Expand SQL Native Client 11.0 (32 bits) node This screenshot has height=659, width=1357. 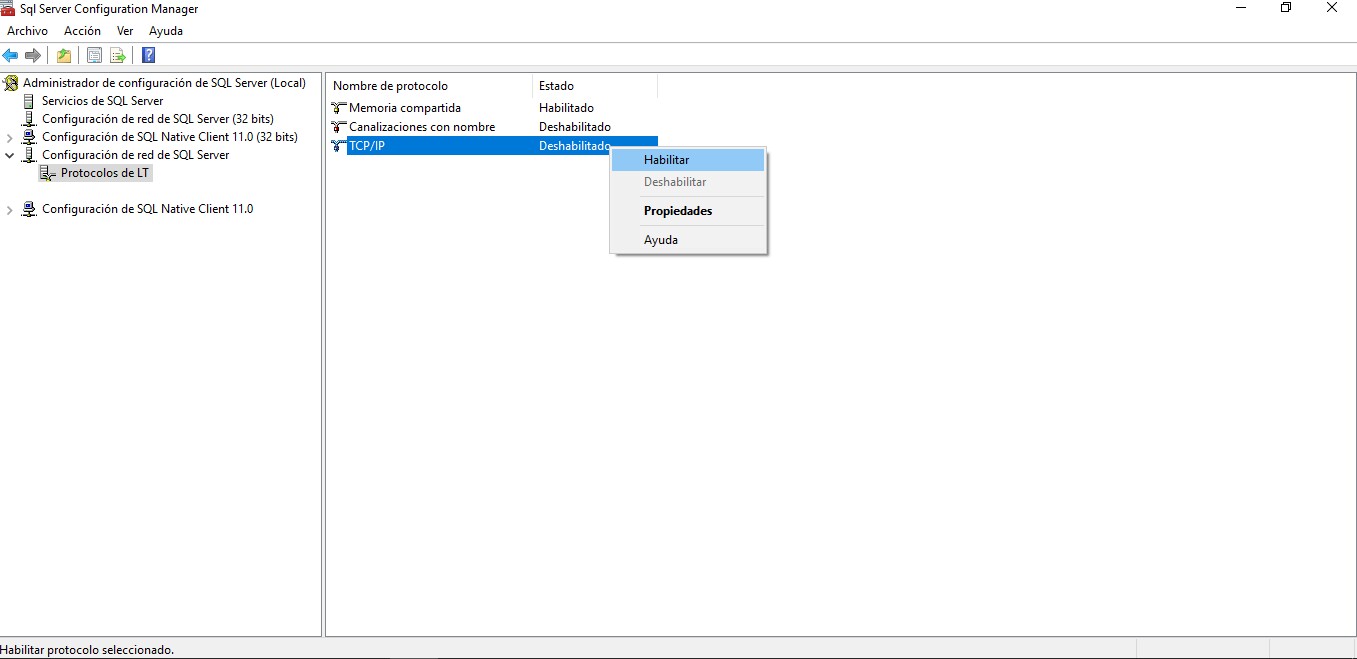(x=10, y=137)
